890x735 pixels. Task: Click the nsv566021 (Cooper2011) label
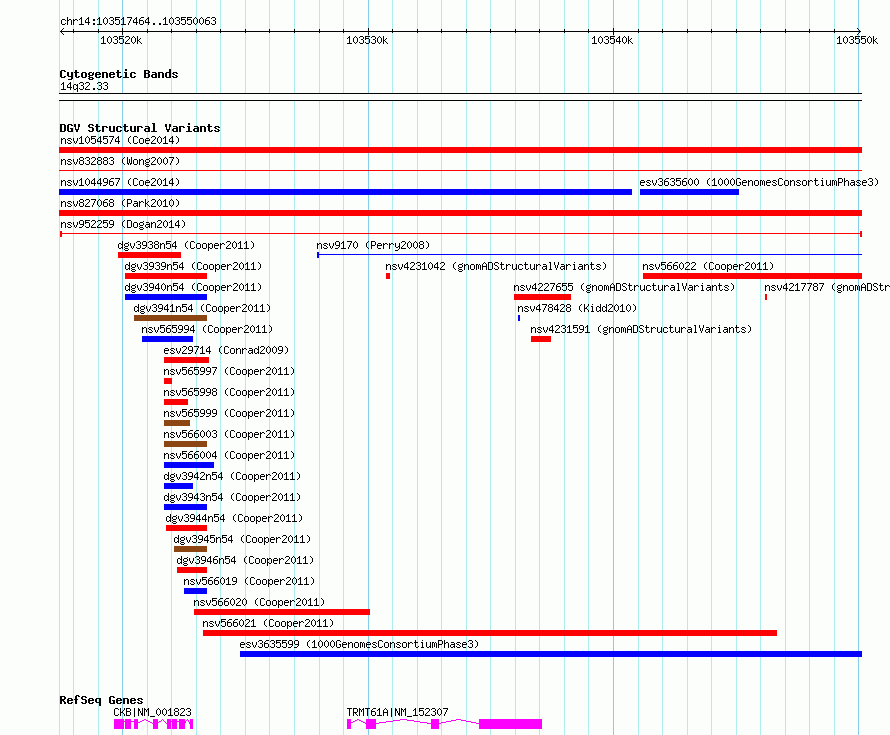(x=268, y=623)
